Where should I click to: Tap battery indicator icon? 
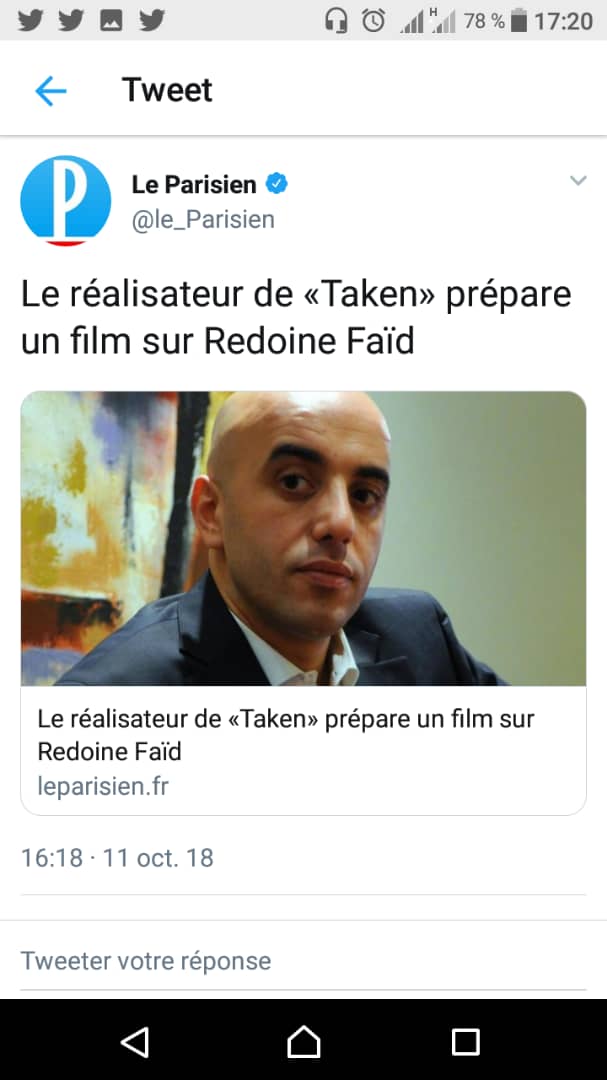519,21
